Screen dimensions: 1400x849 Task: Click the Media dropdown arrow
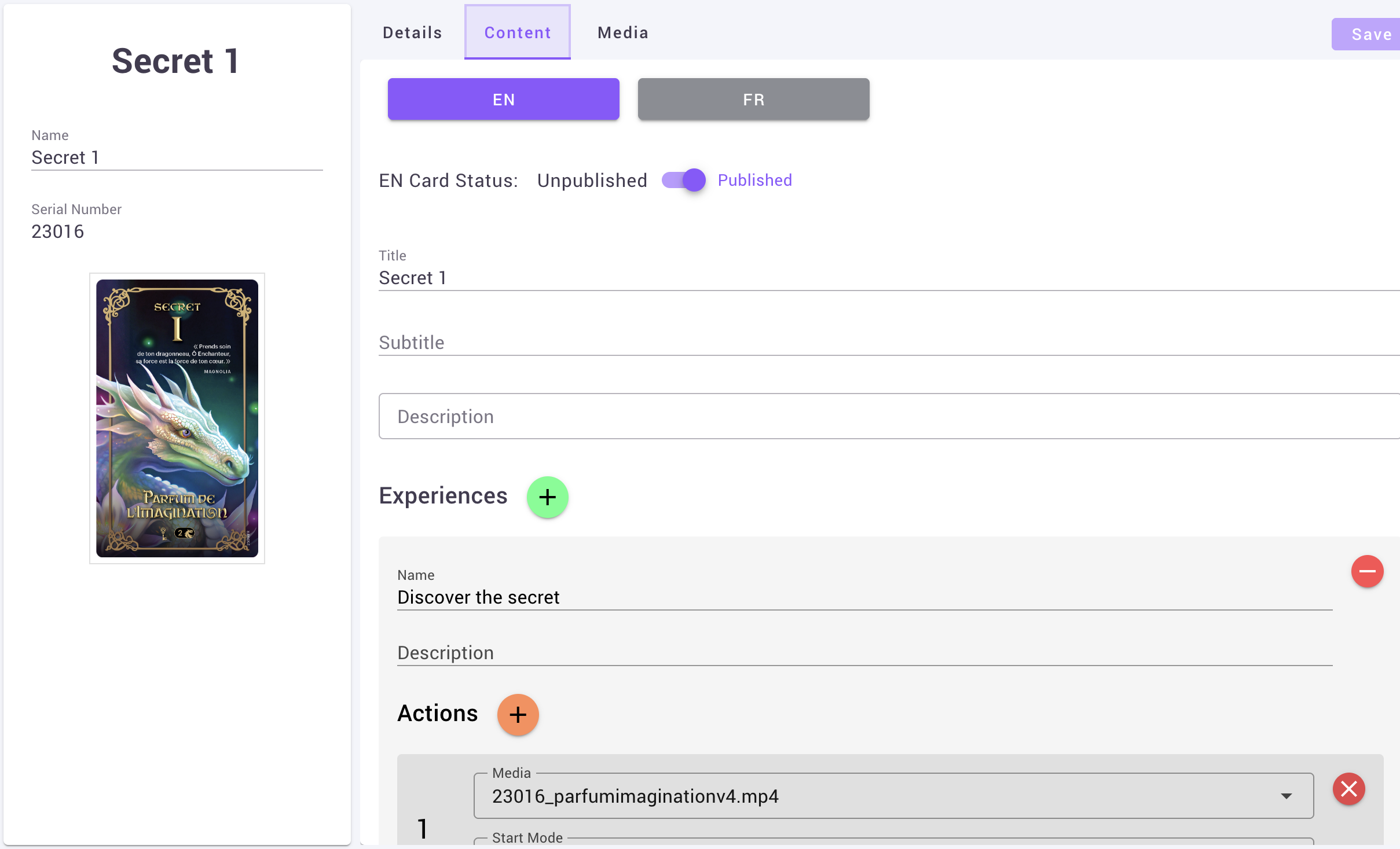coord(1286,796)
